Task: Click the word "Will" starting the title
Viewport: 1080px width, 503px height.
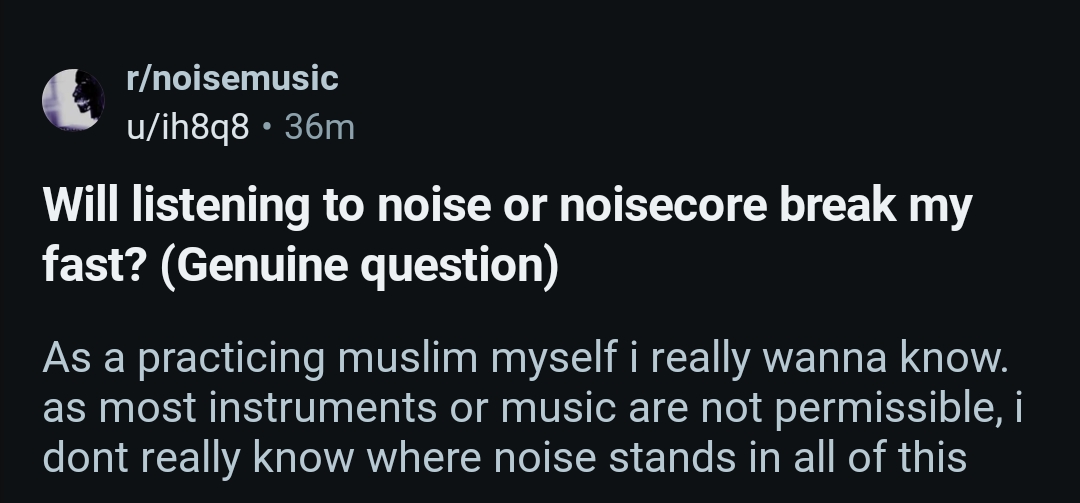Action: click(78, 207)
